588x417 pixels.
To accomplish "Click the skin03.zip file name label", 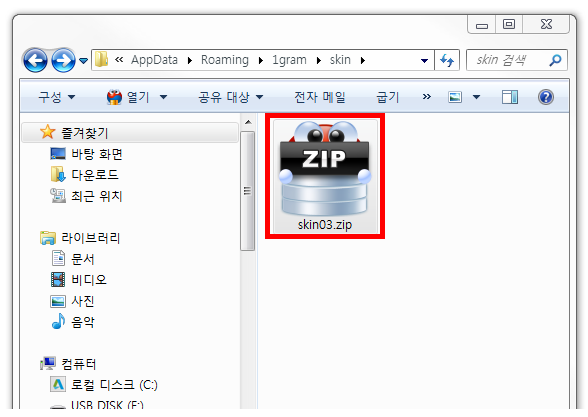I will pos(325,225).
